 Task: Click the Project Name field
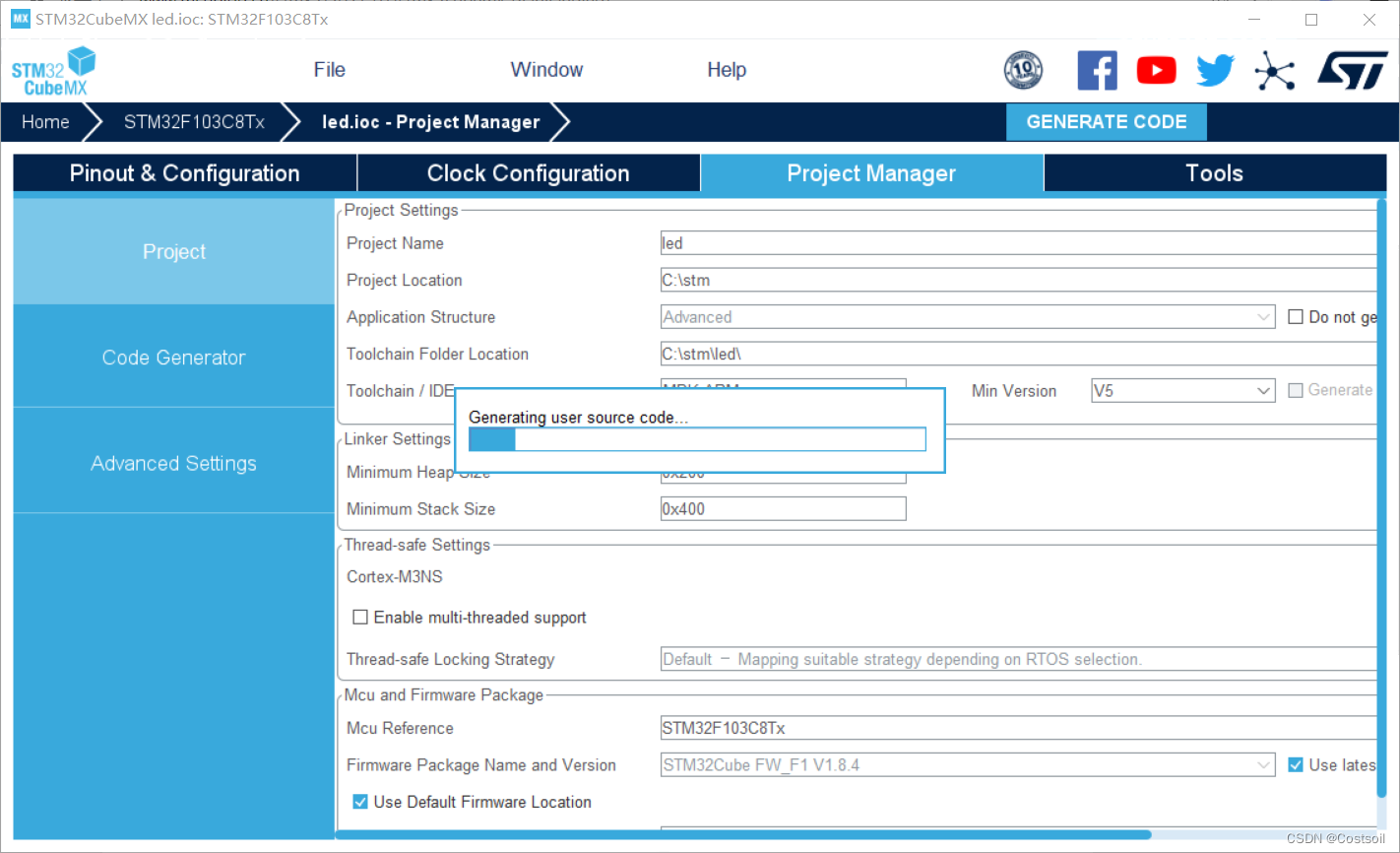pos(1019,243)
